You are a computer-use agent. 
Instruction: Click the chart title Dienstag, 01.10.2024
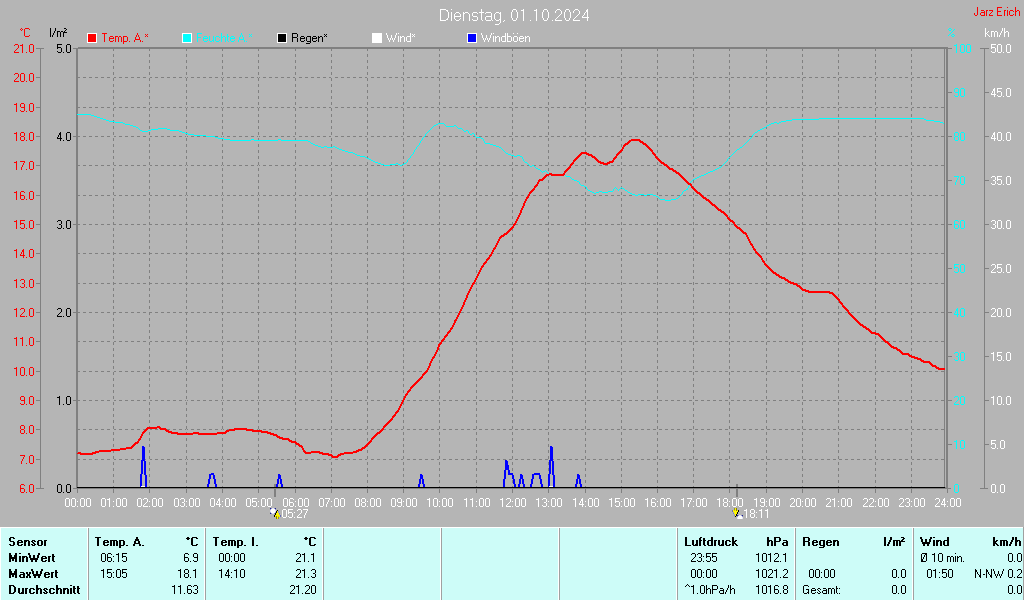click(514, 15)
